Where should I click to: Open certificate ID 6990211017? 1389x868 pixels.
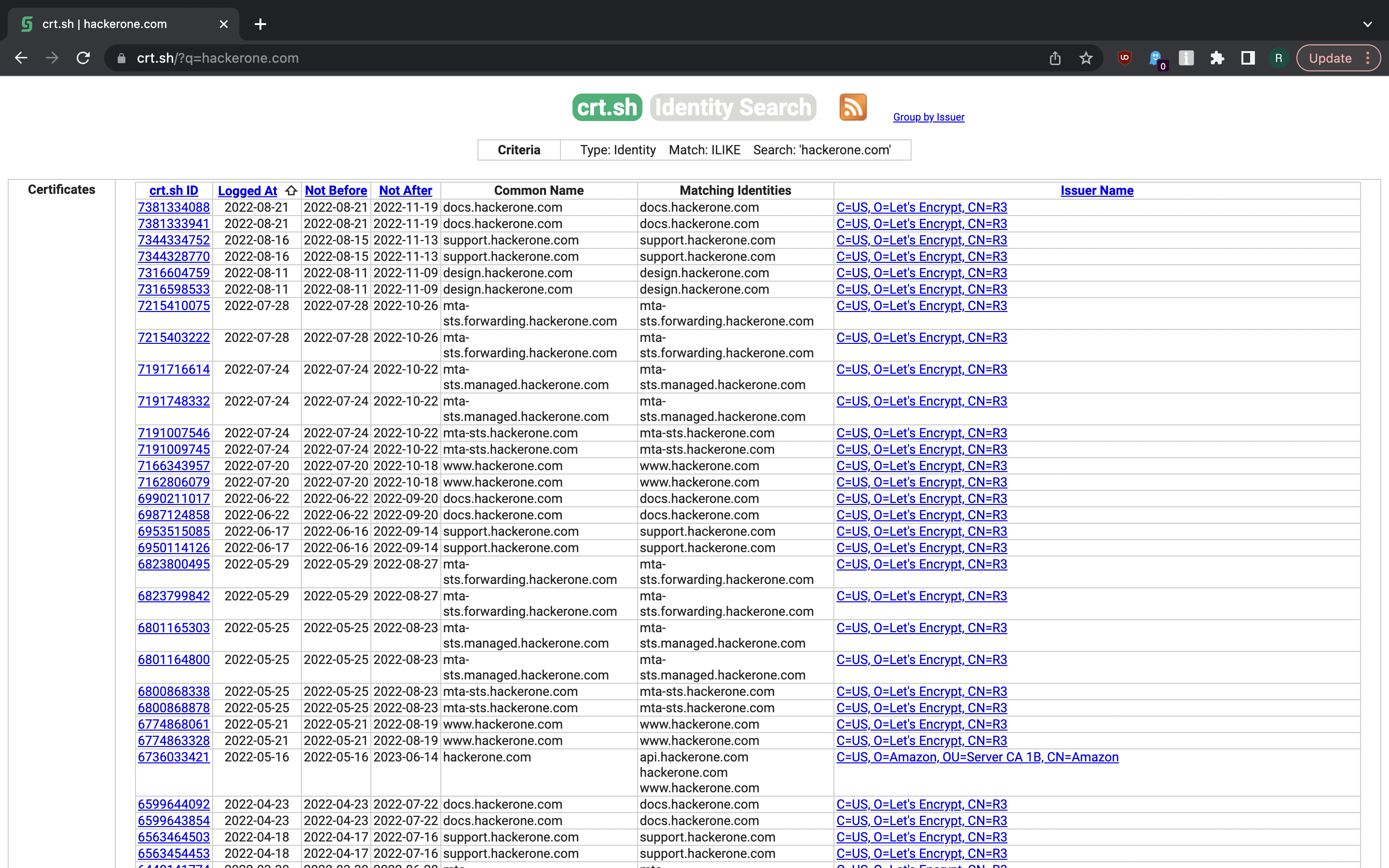(x=174, y=499)
